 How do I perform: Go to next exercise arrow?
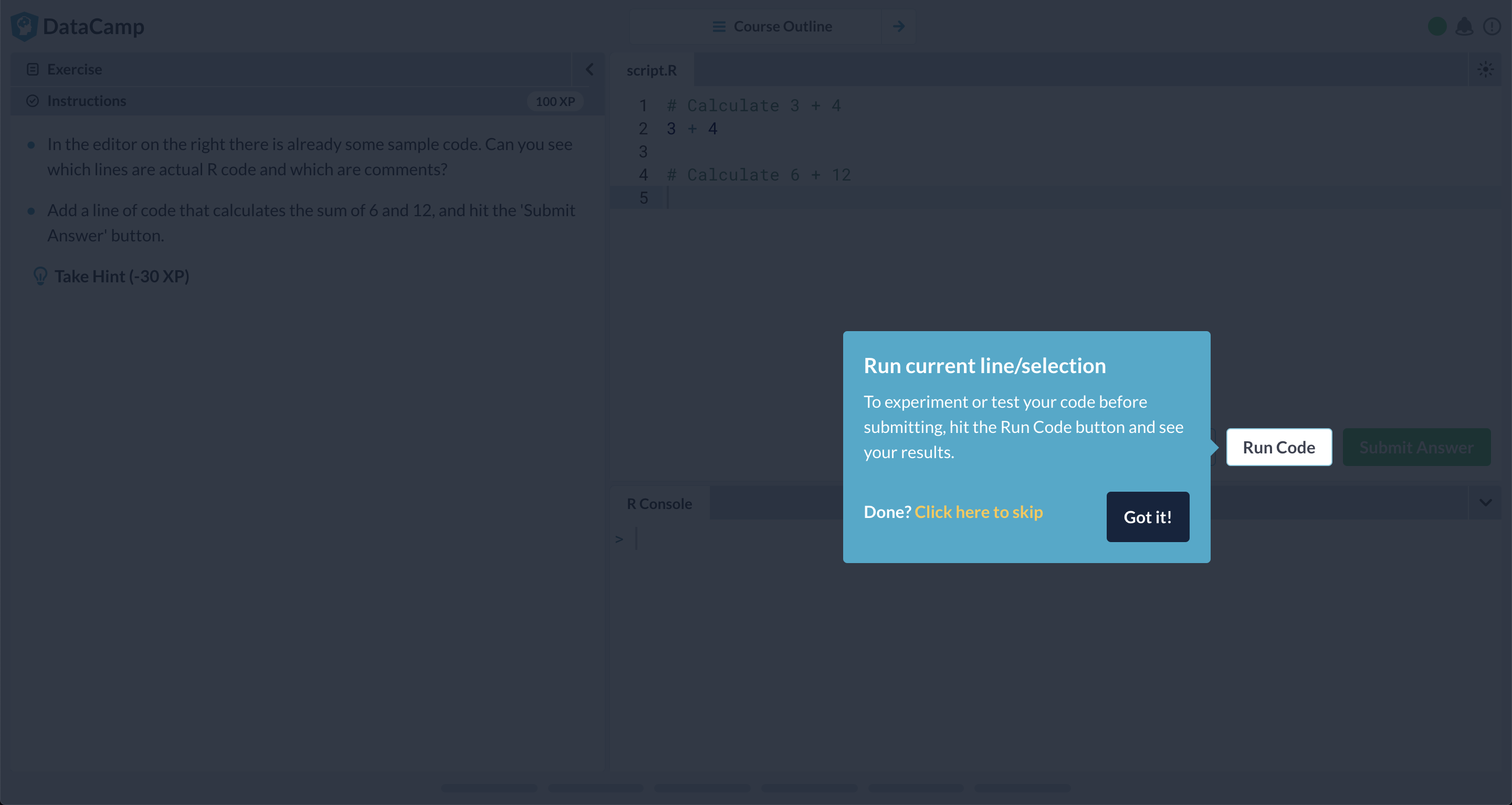pos(899,26)
